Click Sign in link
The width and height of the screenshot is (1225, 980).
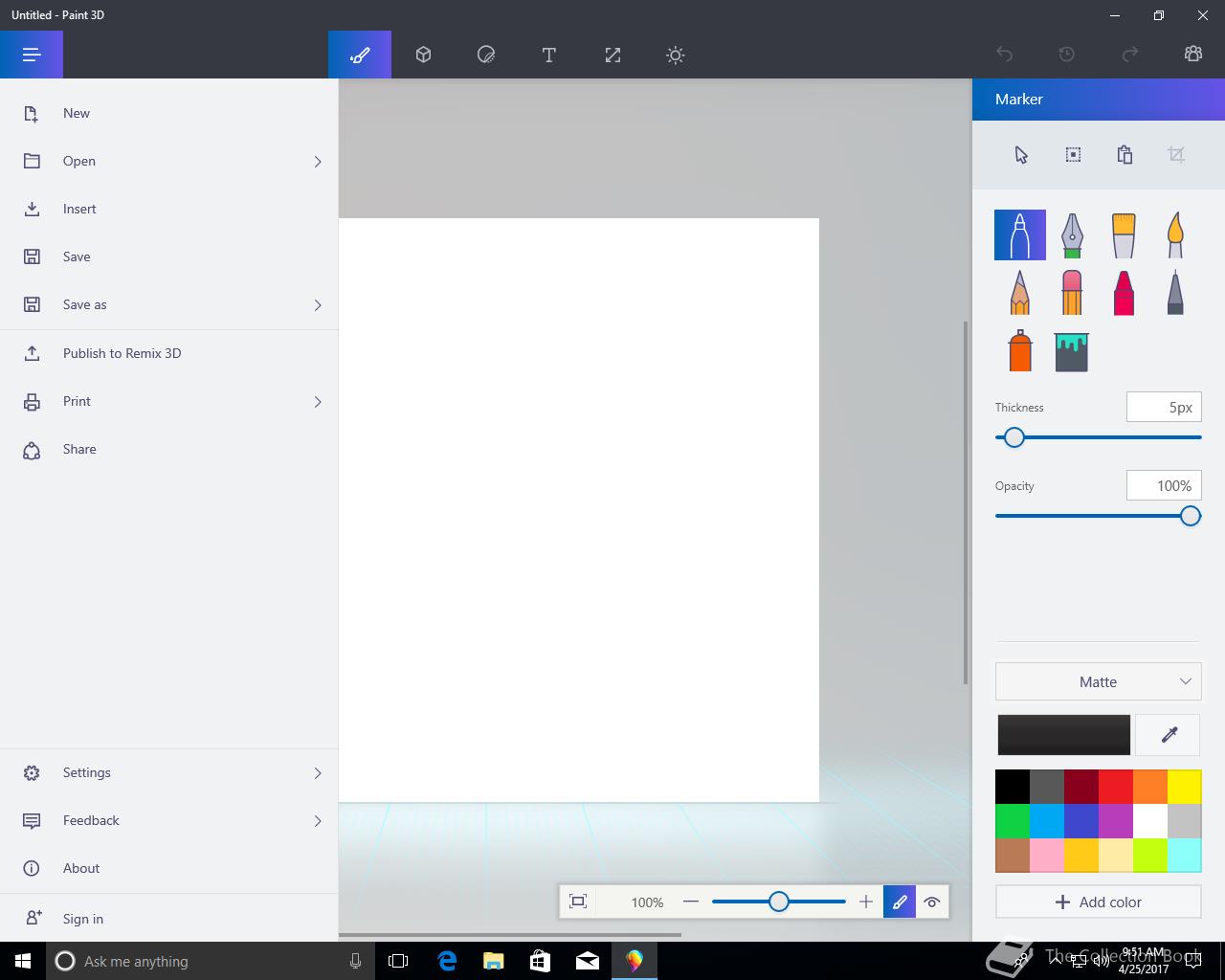[83, 919]
